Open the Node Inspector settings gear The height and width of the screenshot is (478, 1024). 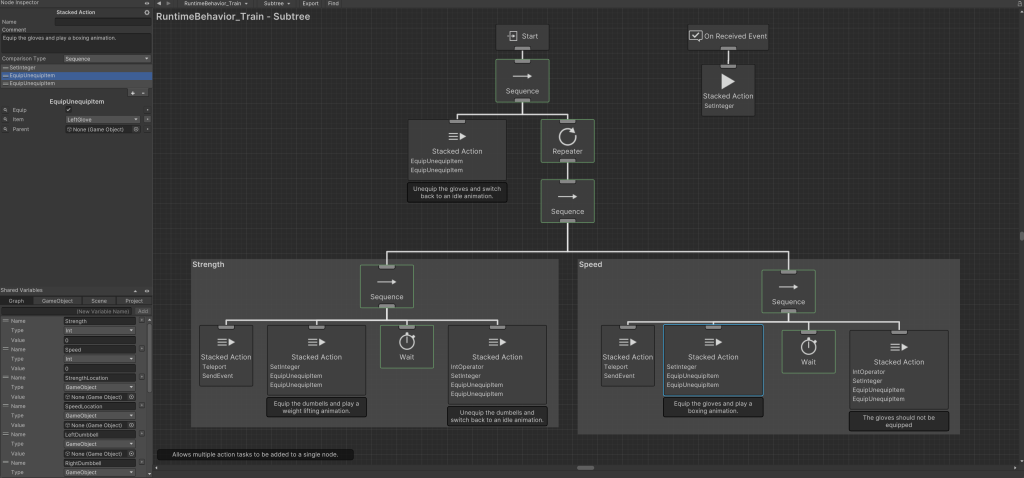click(x=147, y=12)
